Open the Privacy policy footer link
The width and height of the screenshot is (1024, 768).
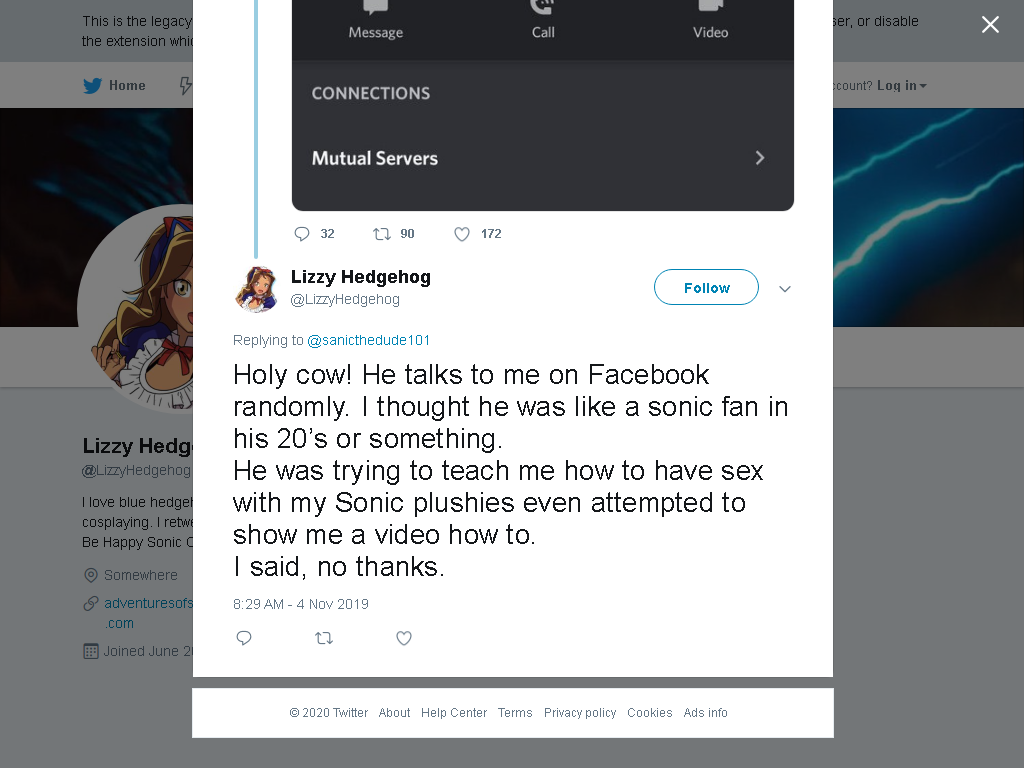pos(580,712)
